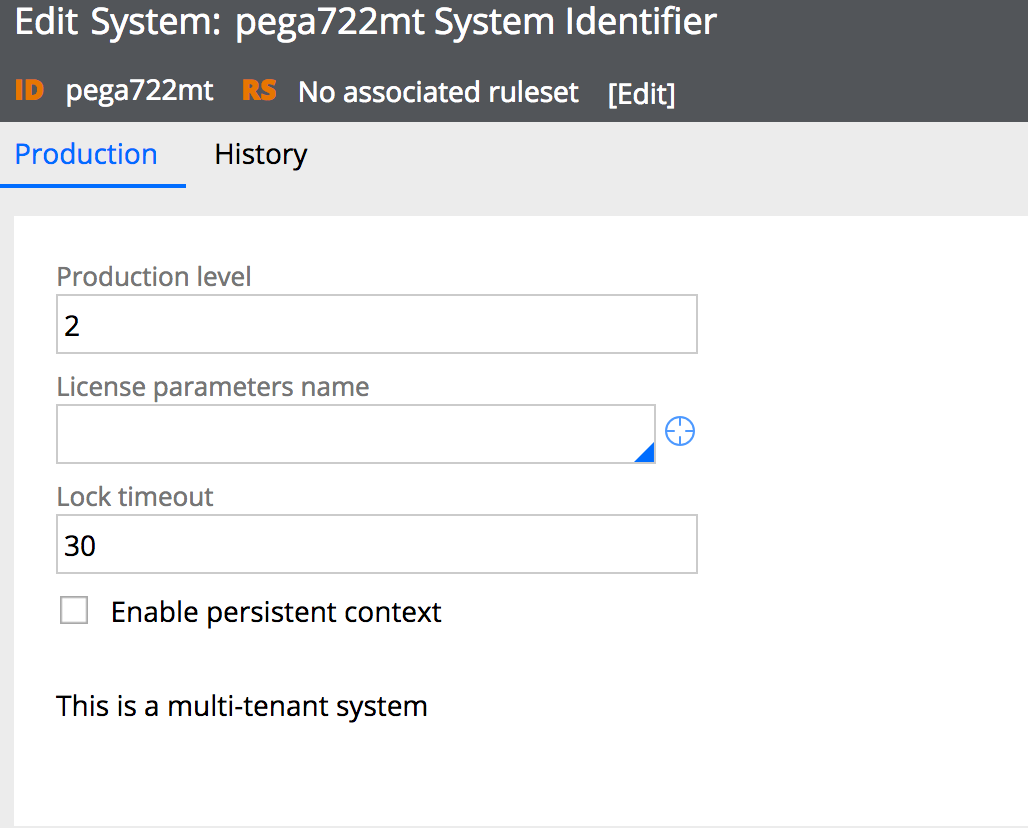
Task: Click the 'Production level' label
Action: pos(154,277)
